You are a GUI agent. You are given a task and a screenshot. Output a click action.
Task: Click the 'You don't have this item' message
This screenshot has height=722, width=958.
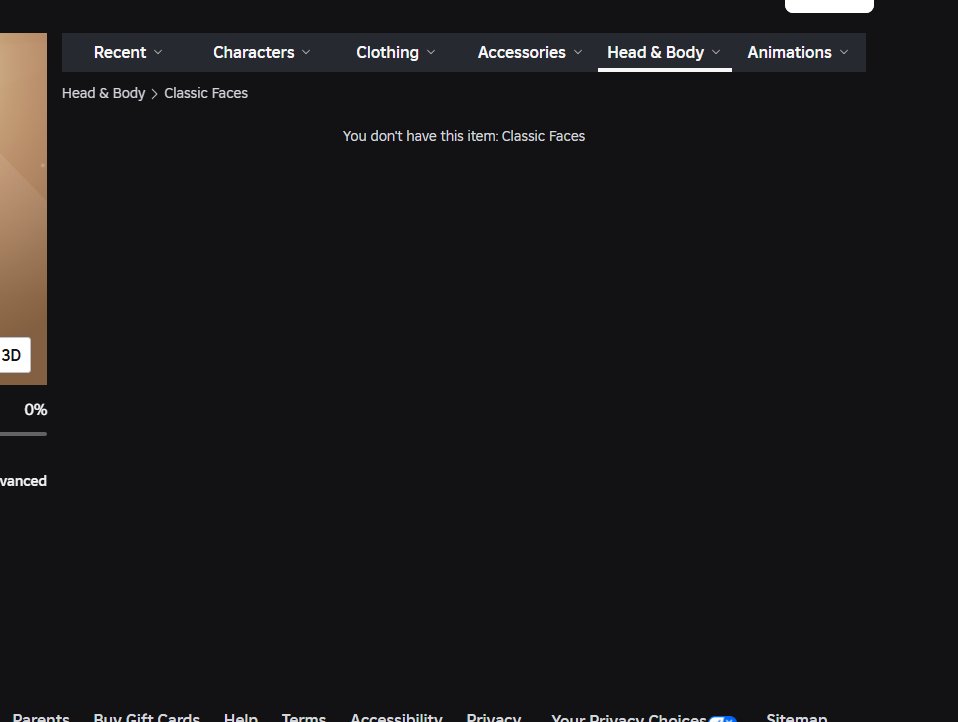(464, 136)
